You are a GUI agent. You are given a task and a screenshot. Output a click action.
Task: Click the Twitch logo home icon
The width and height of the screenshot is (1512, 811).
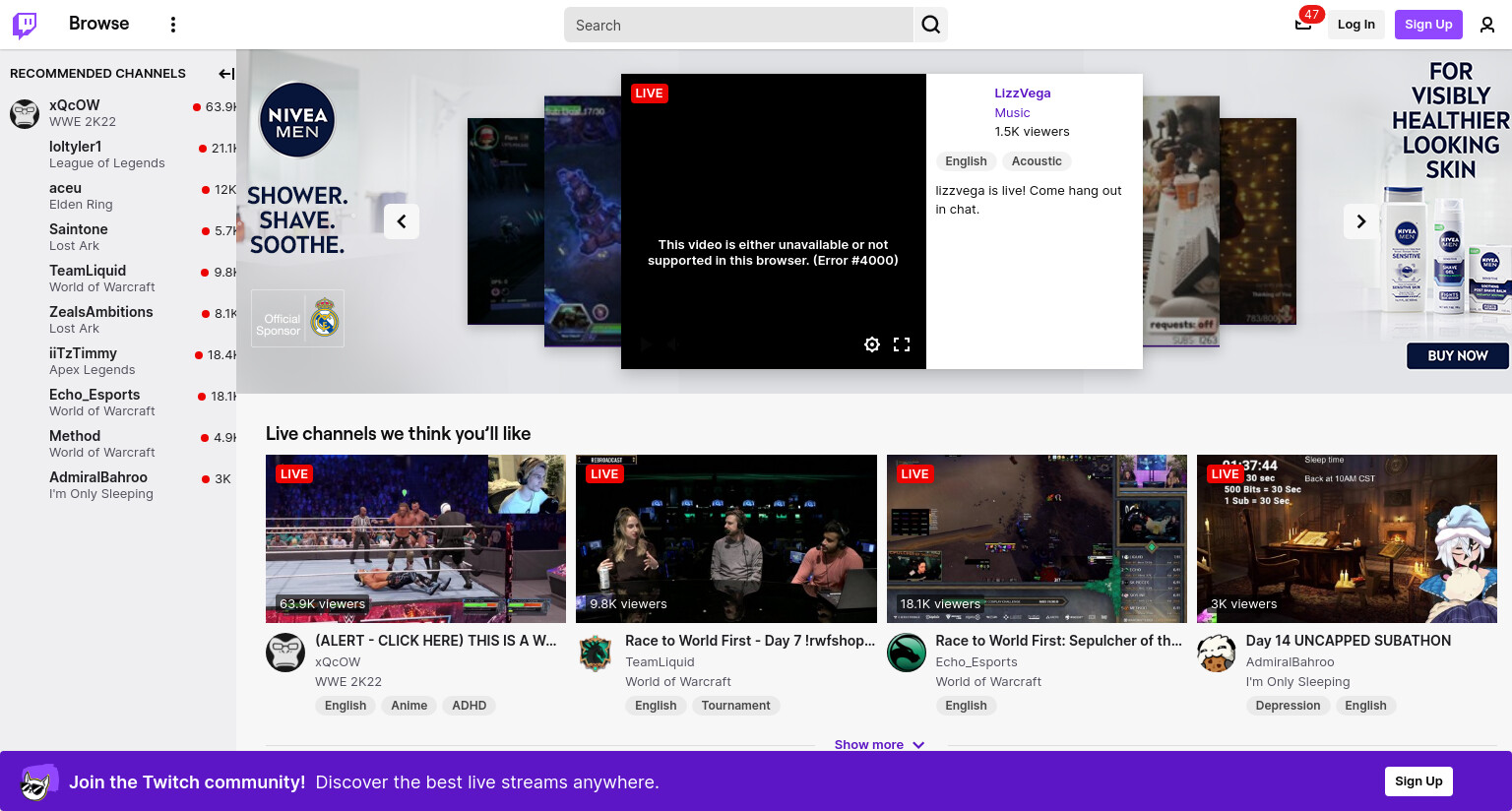click(25, 25)
